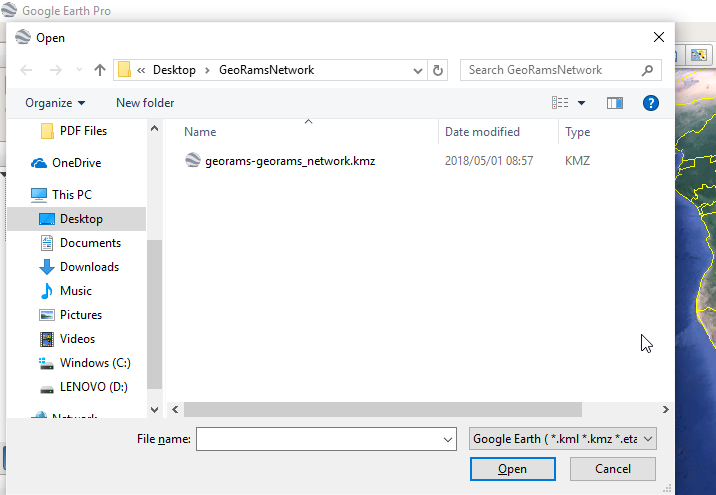Viewport: 716px width, 495px height.
Task: Click the Cancel button
Action: 612,469
